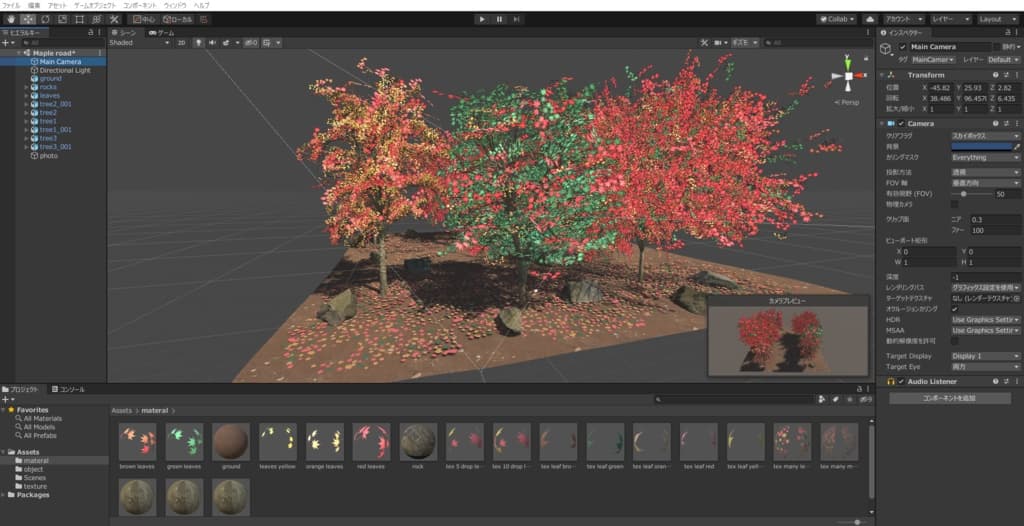
Task: Click the Pause button
Action: click(499, 19)
